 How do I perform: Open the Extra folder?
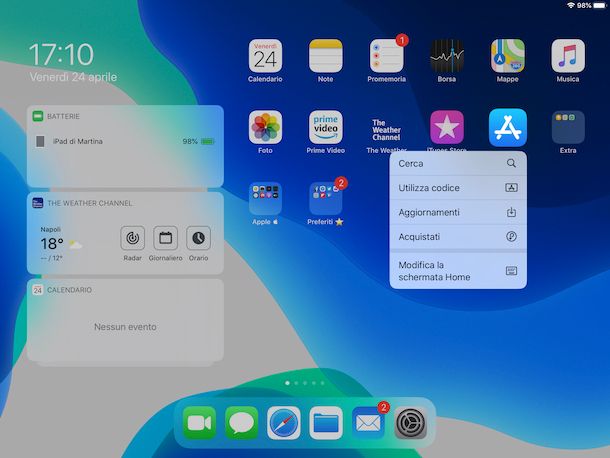coord(568,127)
